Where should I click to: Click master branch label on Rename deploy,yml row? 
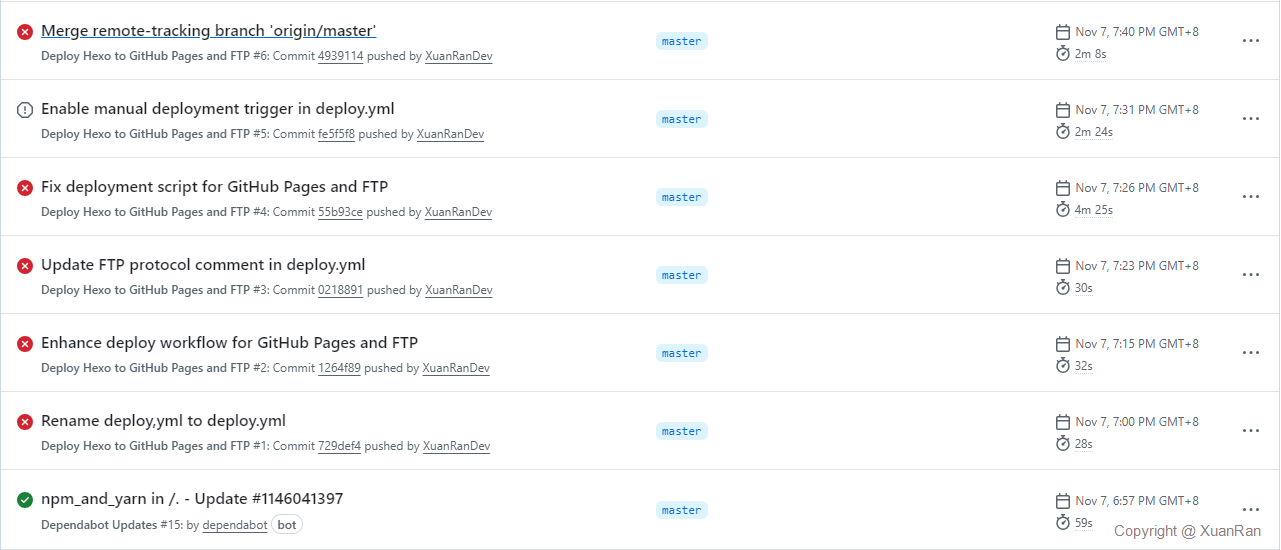[x=682, y=431]
